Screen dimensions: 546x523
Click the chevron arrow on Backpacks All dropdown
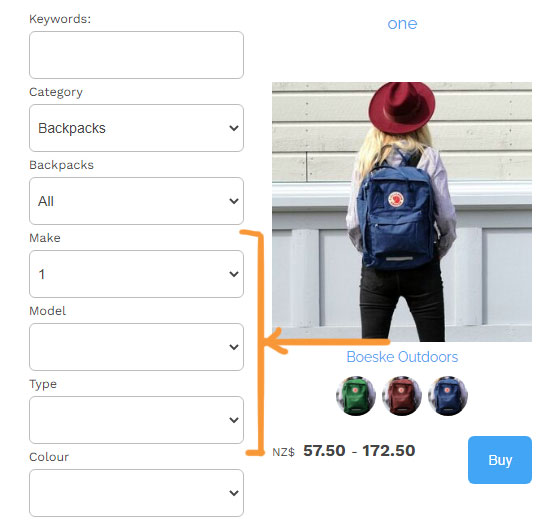pos(234,201)
